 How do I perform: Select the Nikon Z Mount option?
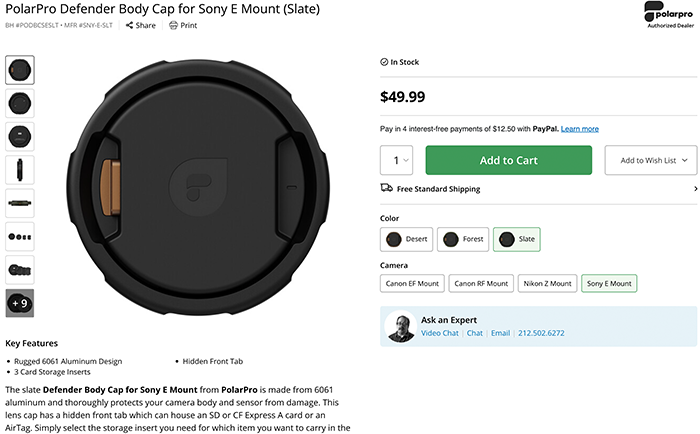tap(547, 284)
